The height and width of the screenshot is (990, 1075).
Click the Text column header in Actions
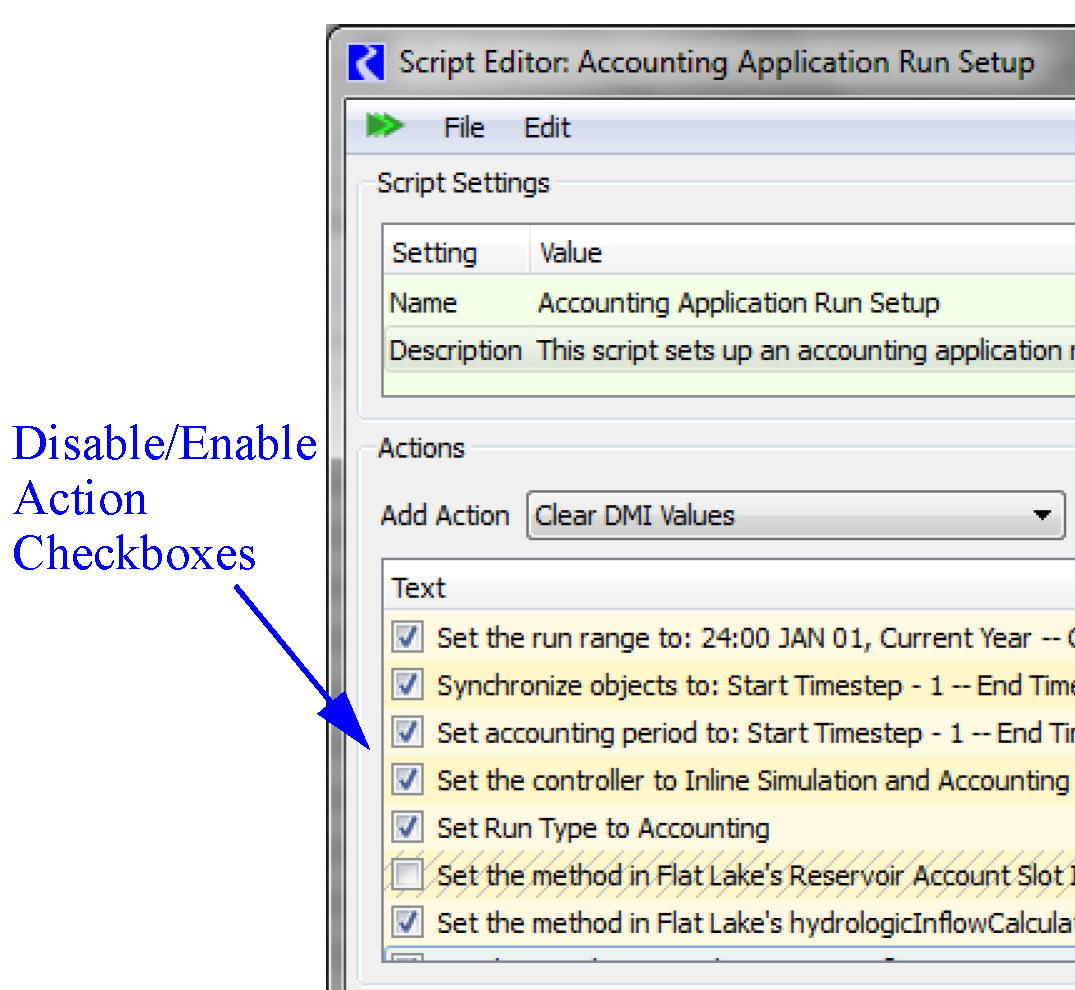[x=419, y=588]
